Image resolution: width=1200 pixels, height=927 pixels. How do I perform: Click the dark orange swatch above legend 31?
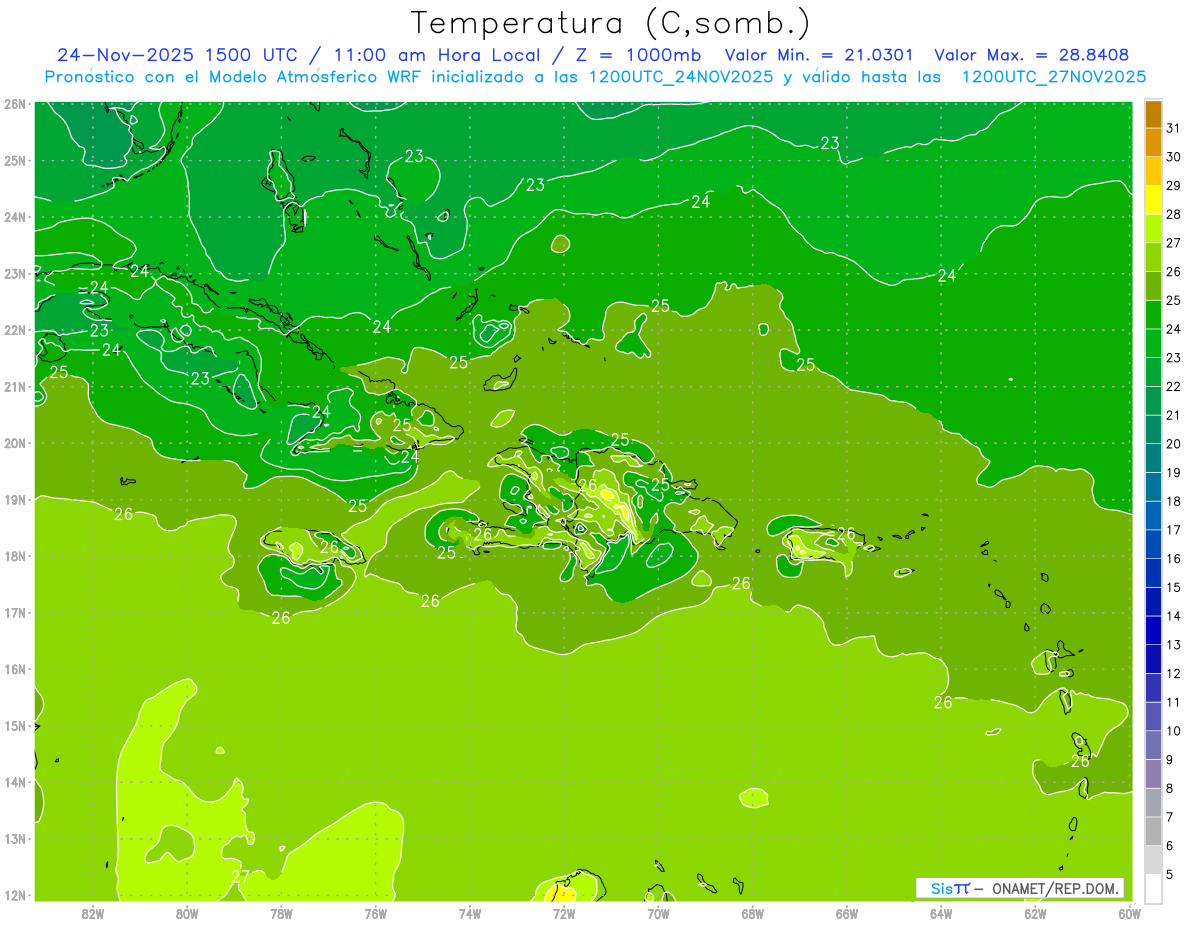click(x=1154, y=115)
